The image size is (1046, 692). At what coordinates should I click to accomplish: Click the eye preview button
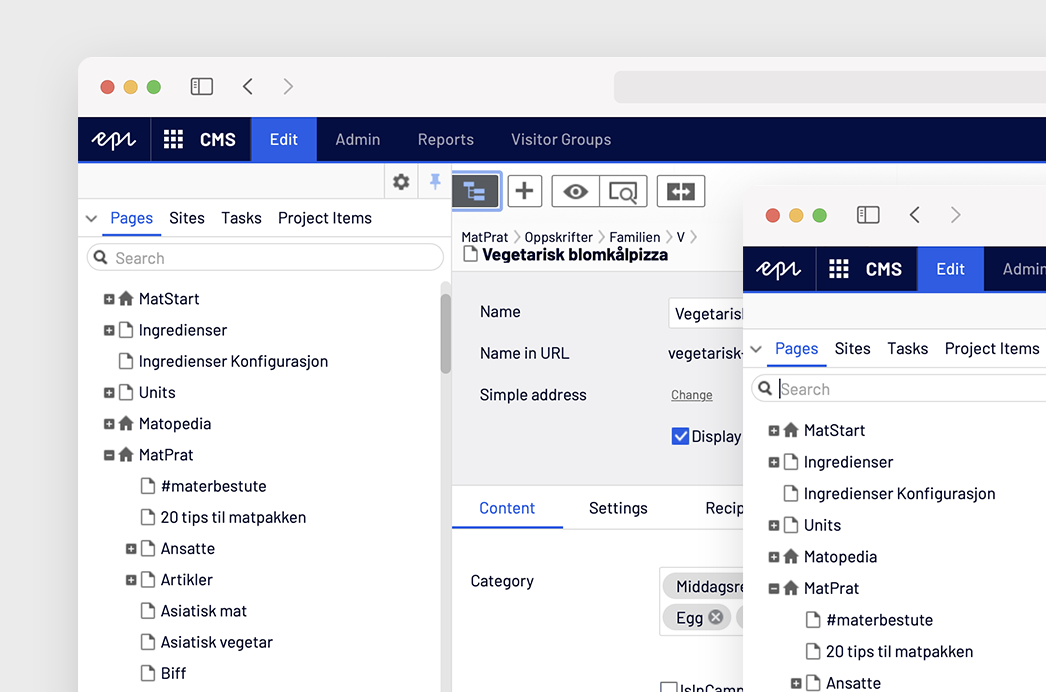point(575,192)
